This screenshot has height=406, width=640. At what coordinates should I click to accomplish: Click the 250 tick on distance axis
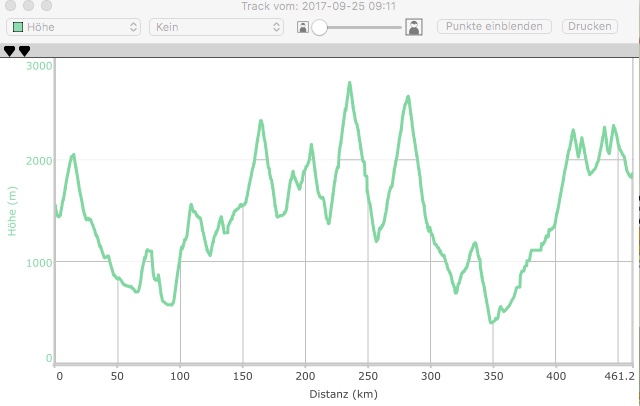pyautogui.click(x=367, y=378)
